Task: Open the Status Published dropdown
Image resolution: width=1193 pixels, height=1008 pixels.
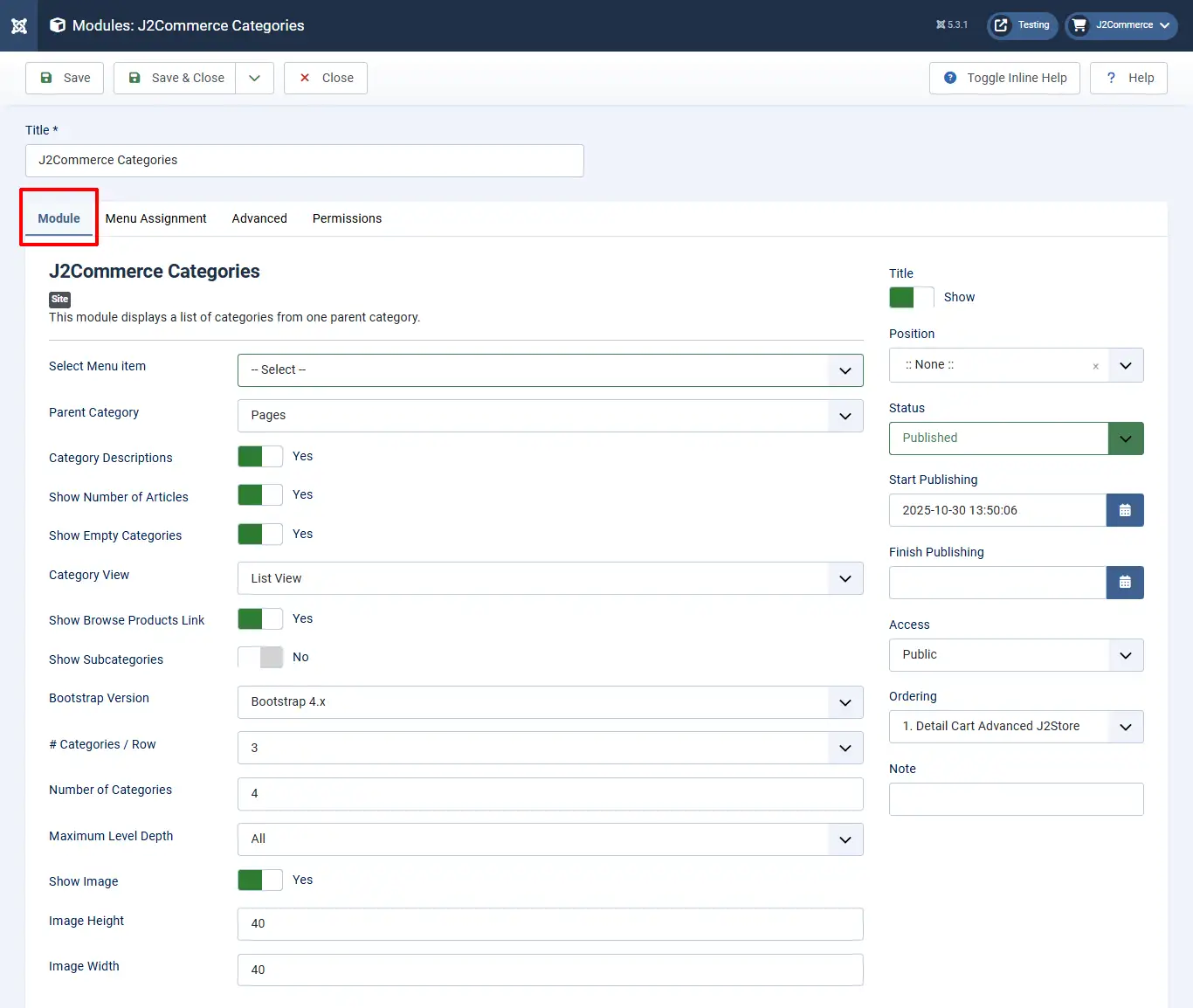Action: (x=1017, y=438)
